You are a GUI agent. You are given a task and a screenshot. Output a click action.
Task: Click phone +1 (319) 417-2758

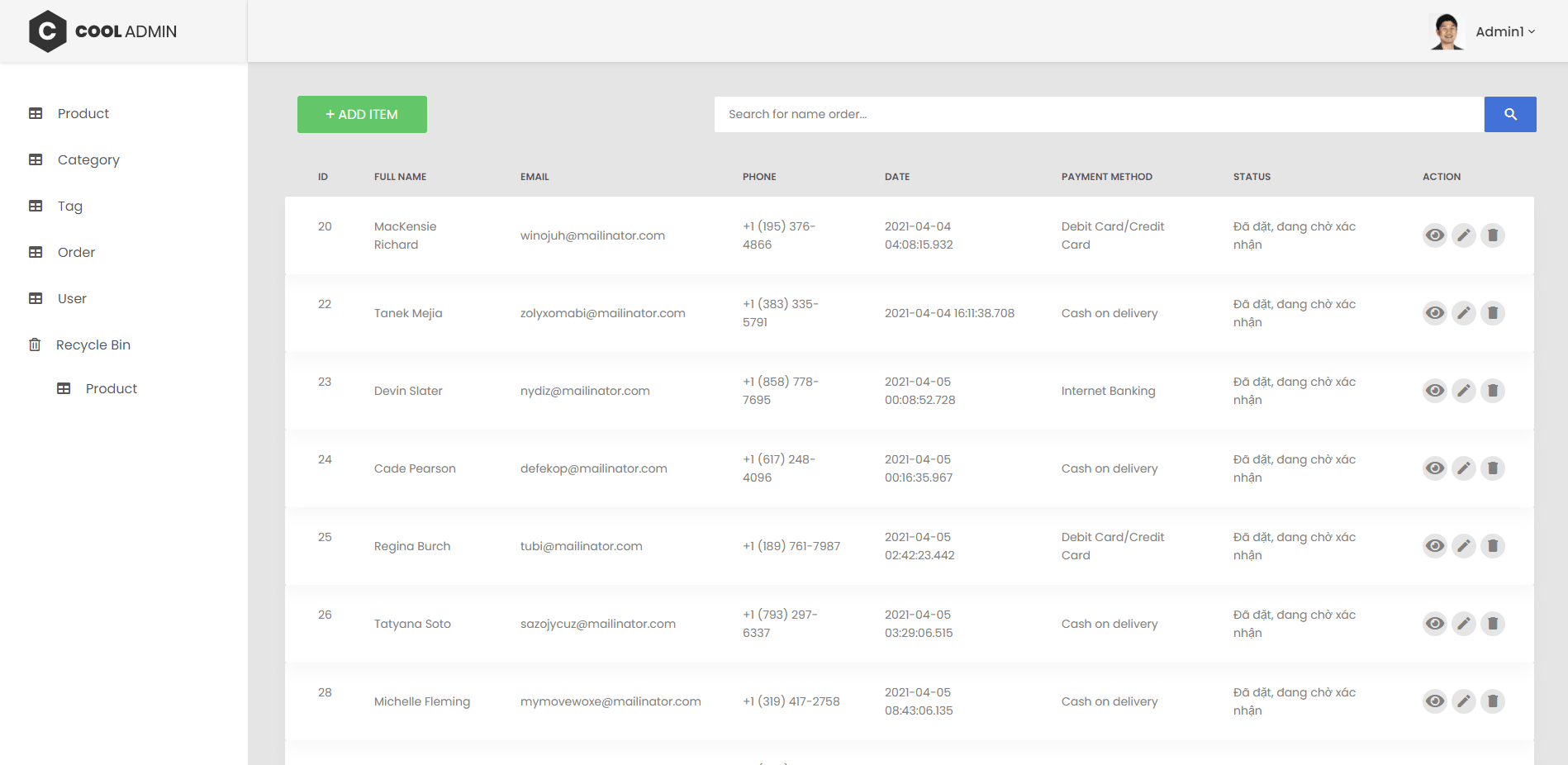pos(791,701)
